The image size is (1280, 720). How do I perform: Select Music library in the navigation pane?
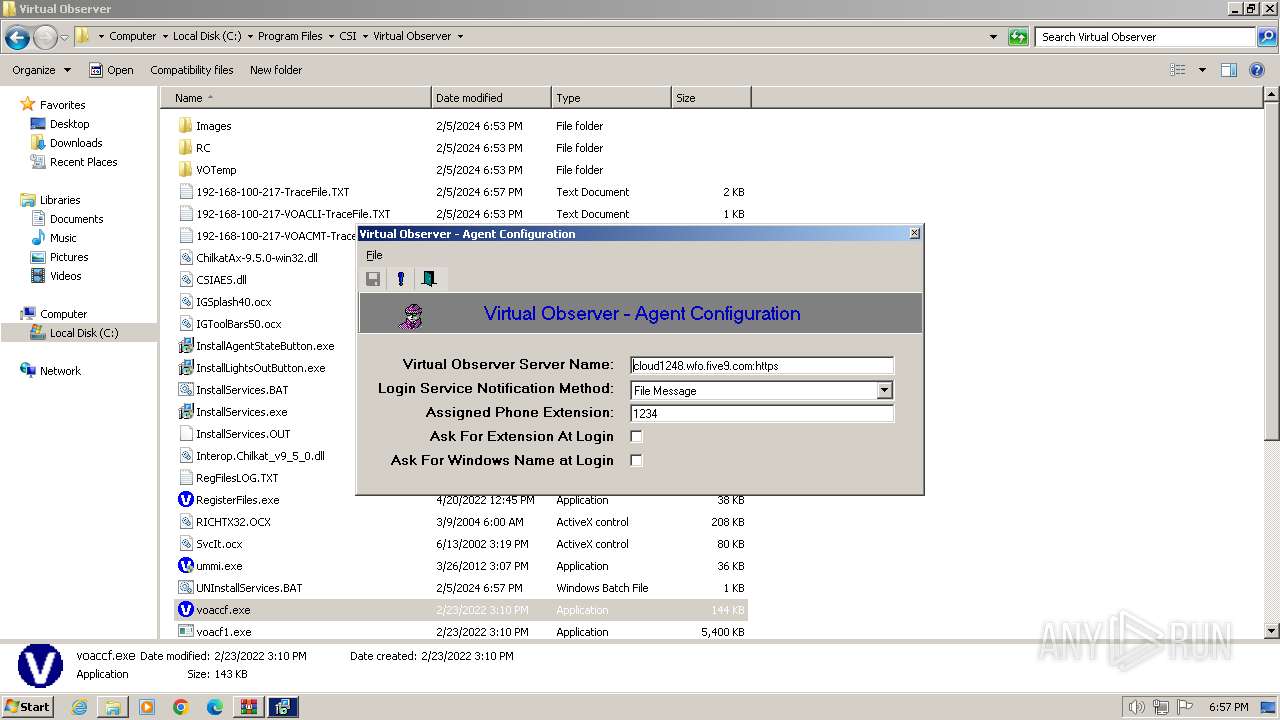(x=63, y=238)
